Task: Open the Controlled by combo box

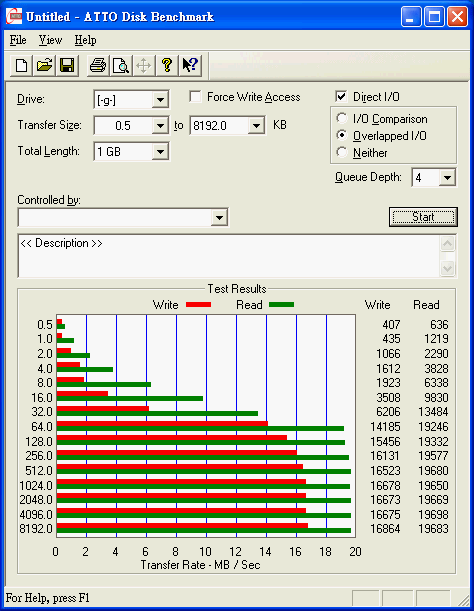Action: click(x=123, y=217)
